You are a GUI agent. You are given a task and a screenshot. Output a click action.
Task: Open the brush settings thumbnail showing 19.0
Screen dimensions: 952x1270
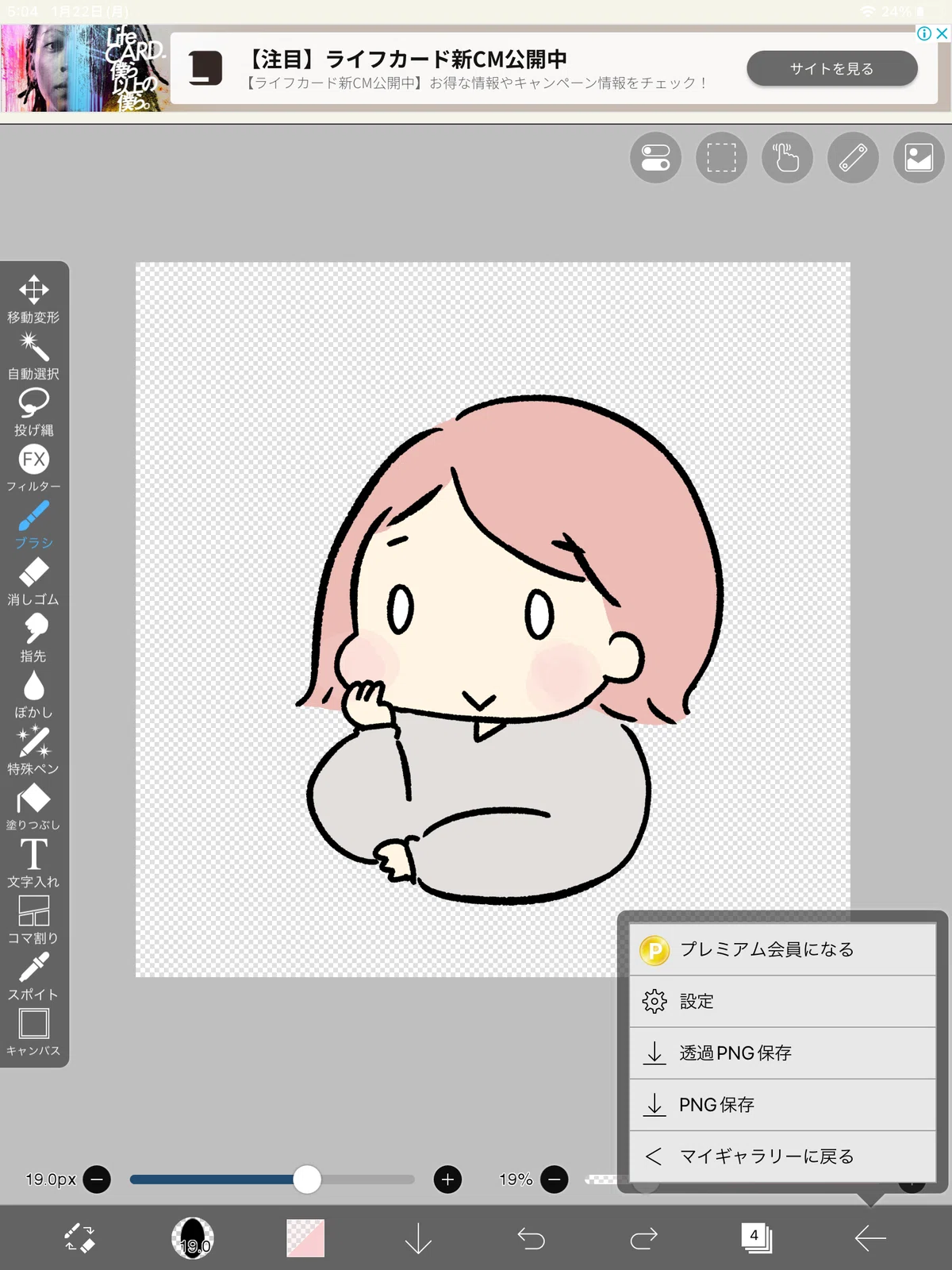pos(193,1237)
